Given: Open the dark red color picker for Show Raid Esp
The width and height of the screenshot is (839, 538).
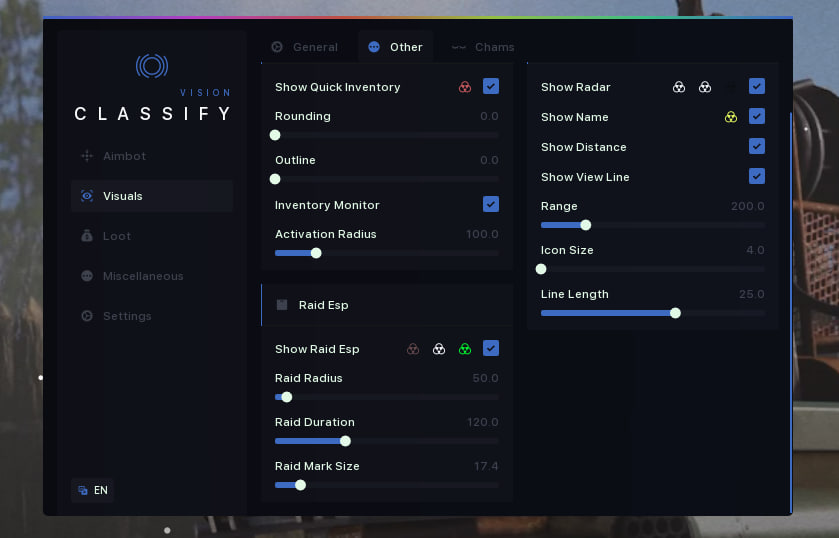Looking at the screenshot, I should 413,349.
